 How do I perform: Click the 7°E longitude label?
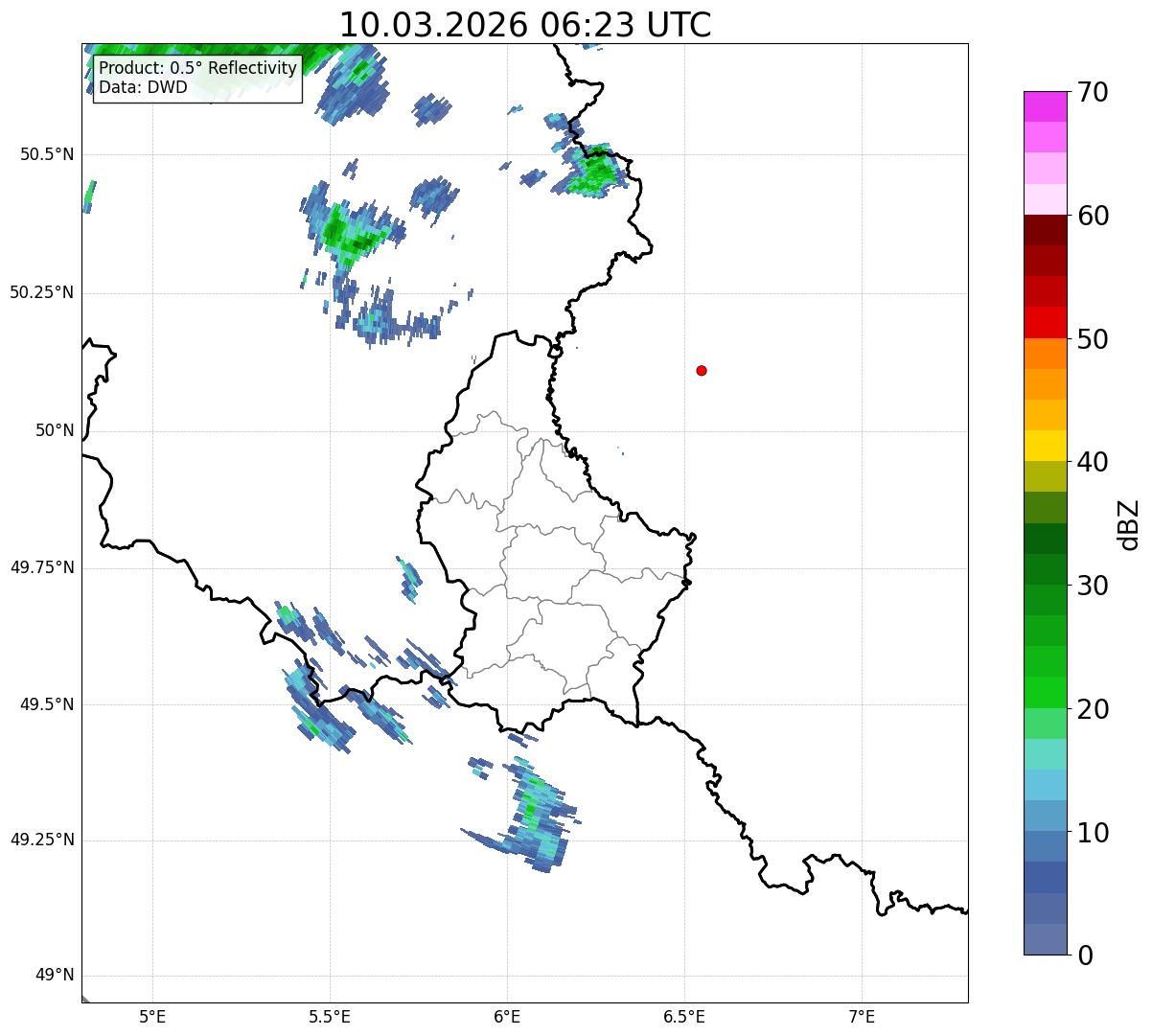863,1017
